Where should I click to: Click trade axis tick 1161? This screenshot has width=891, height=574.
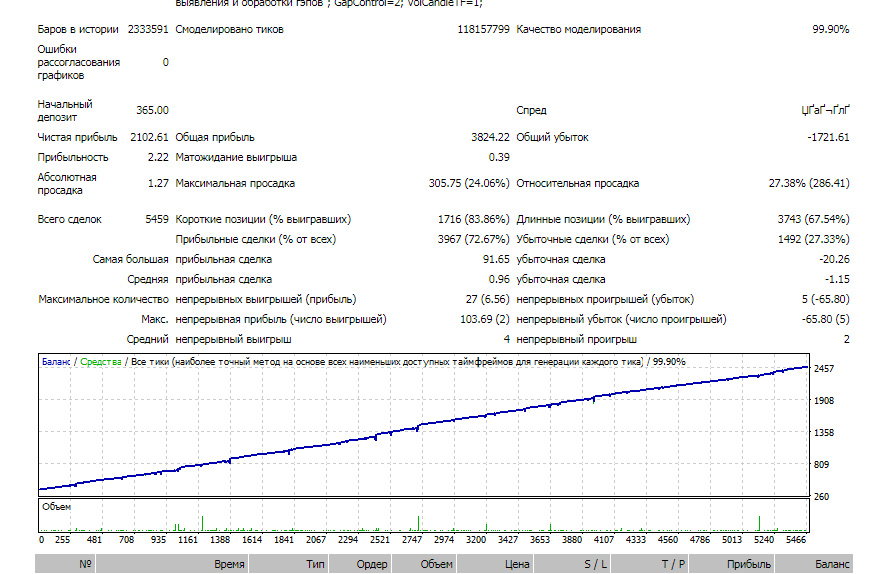pyautogui.click(x=188, y=539)
